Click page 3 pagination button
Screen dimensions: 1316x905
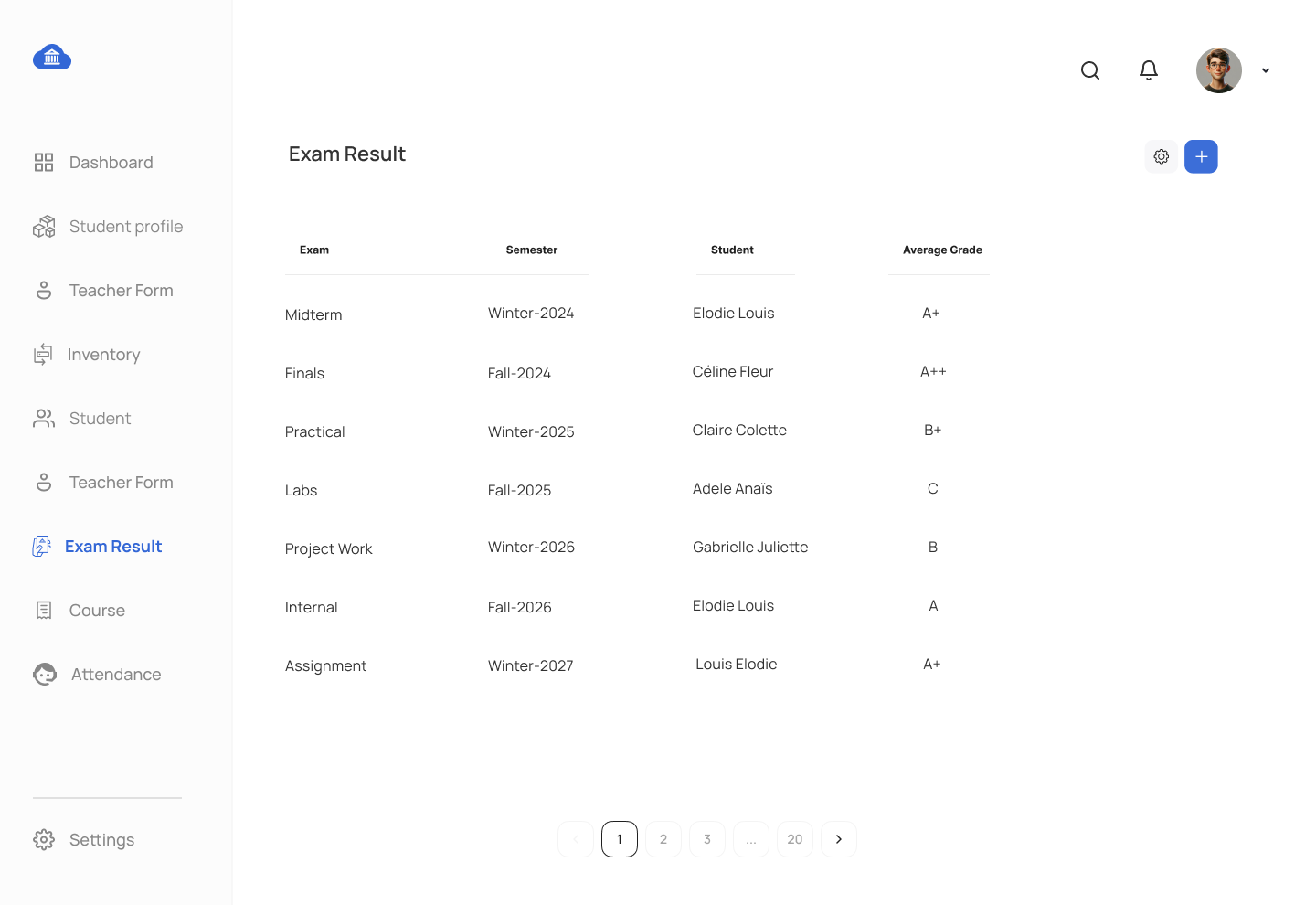707,839
